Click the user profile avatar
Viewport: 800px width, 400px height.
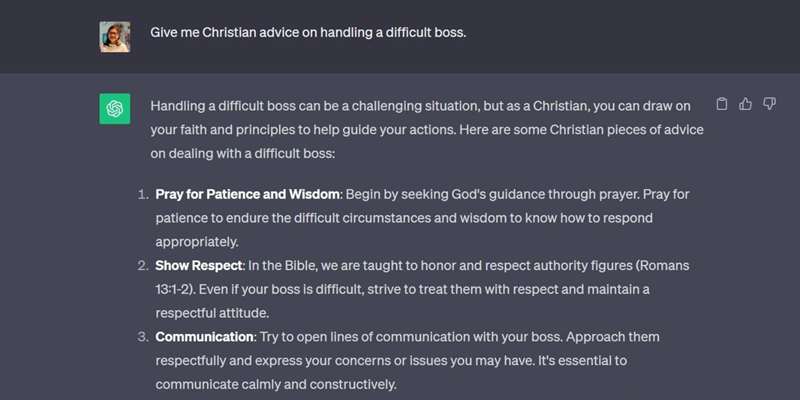115,36
